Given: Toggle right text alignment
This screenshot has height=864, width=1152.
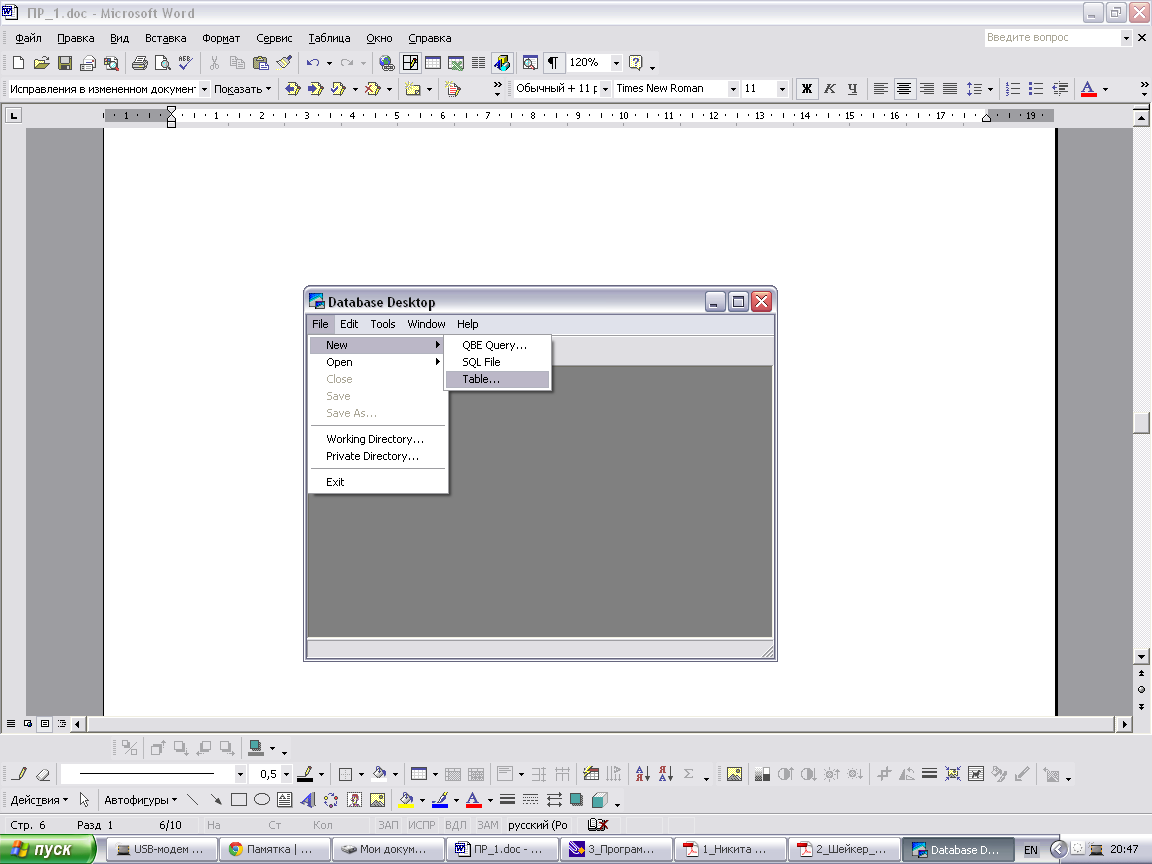Looking at the screenshot, I should (926, 88).
